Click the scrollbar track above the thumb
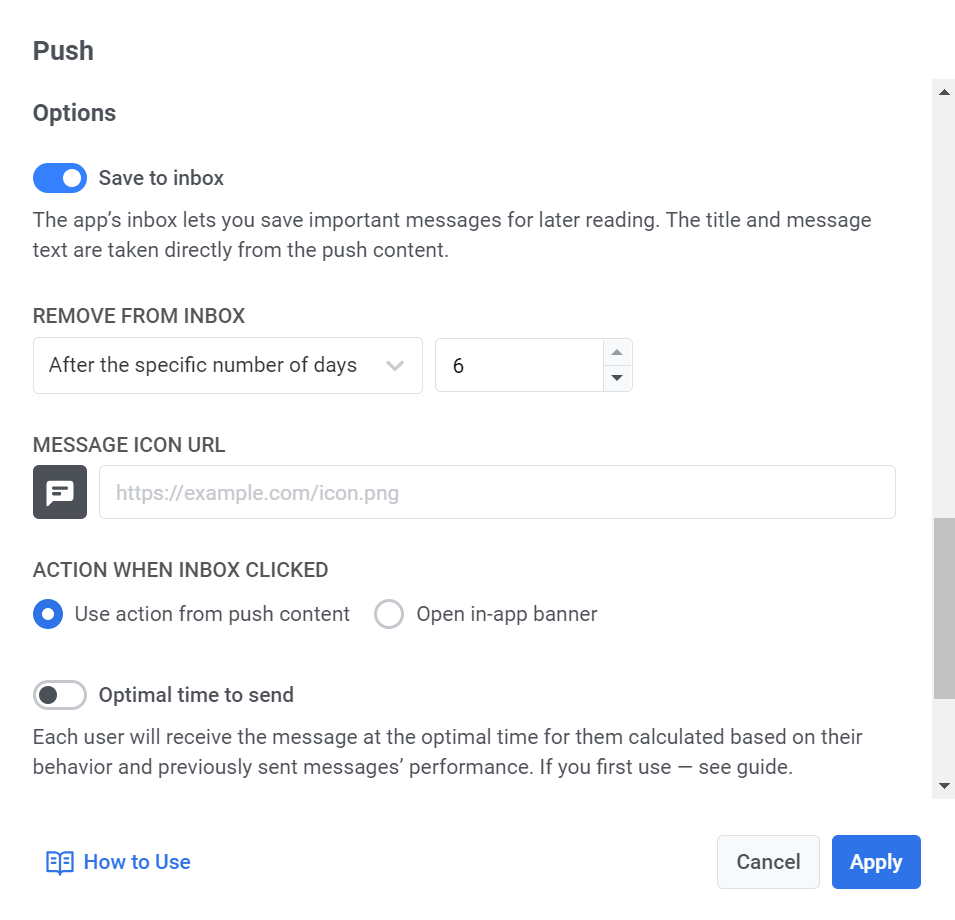Image resolution: width=955 pixels, height=920 pixels. point(944,300)
